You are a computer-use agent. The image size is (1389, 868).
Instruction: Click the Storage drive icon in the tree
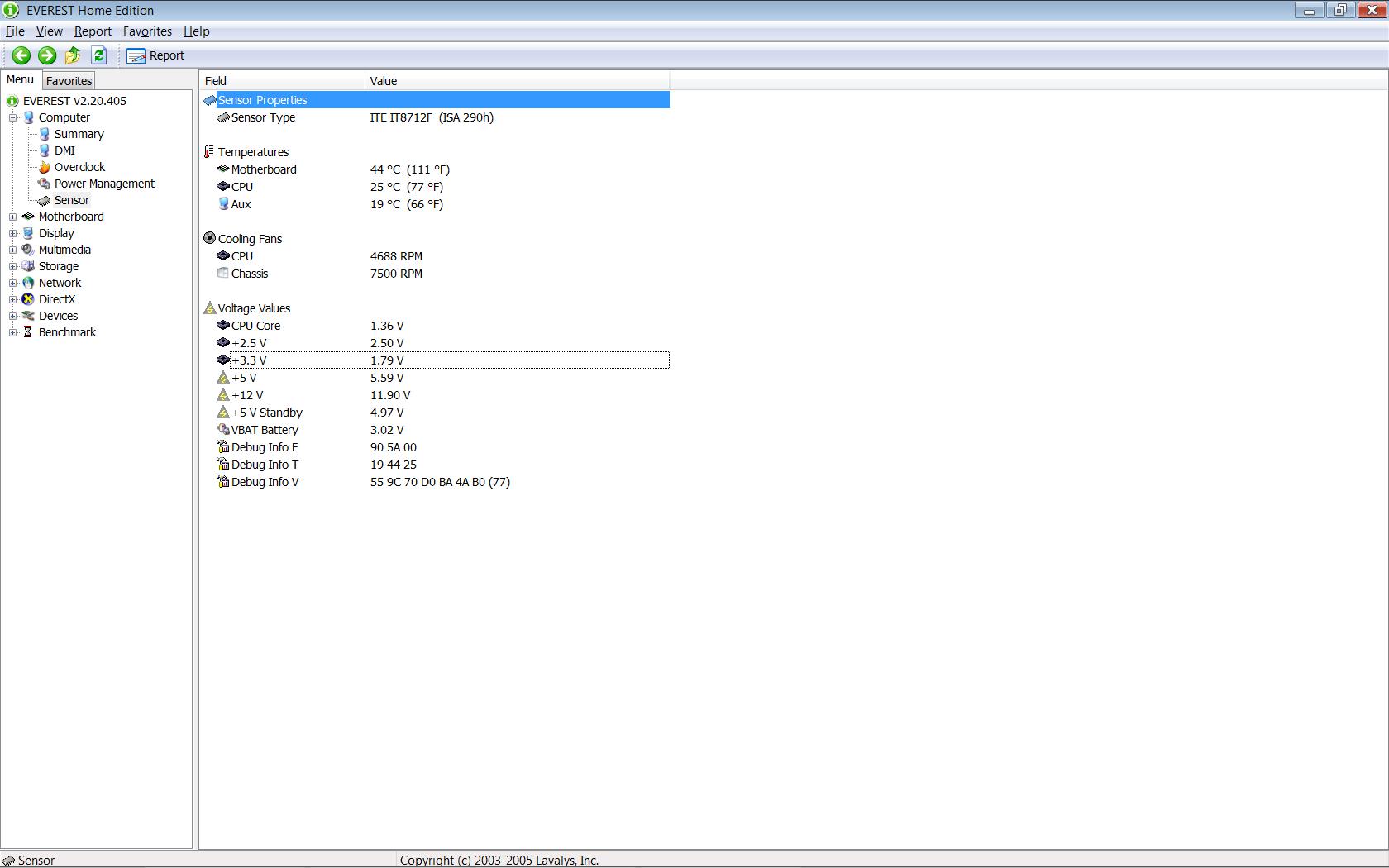[28, 266]
